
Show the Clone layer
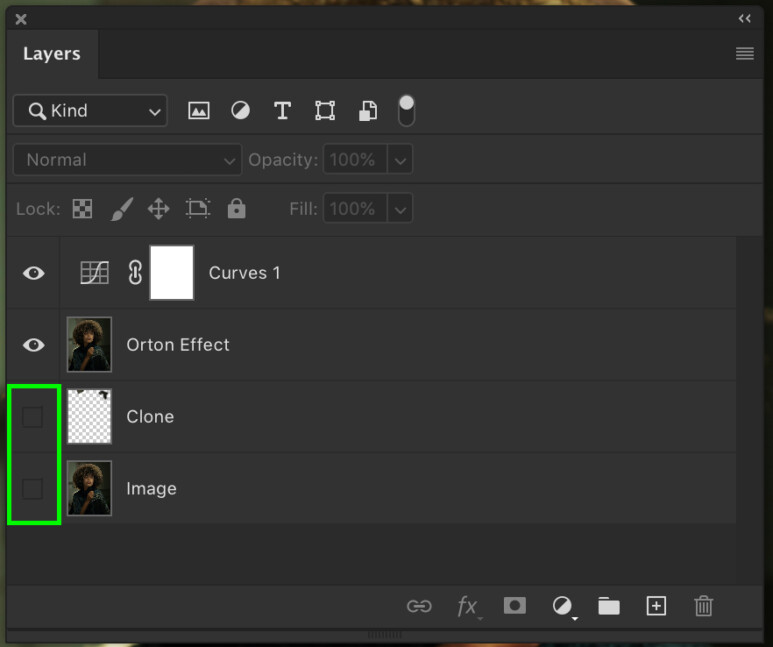point(33,417)
